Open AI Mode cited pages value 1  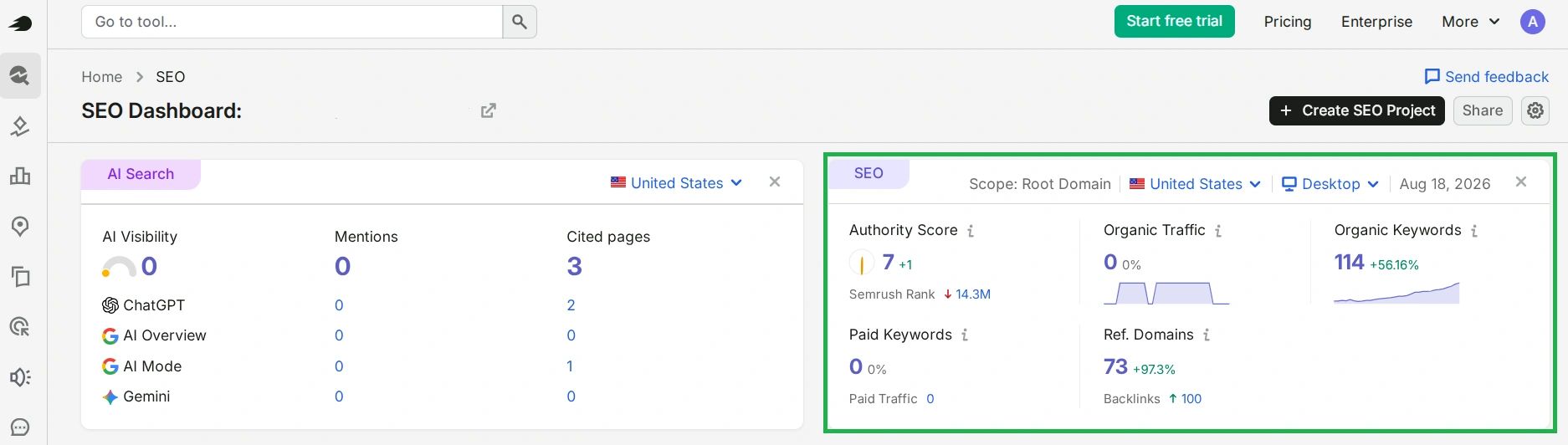click(x=570, y=366)
